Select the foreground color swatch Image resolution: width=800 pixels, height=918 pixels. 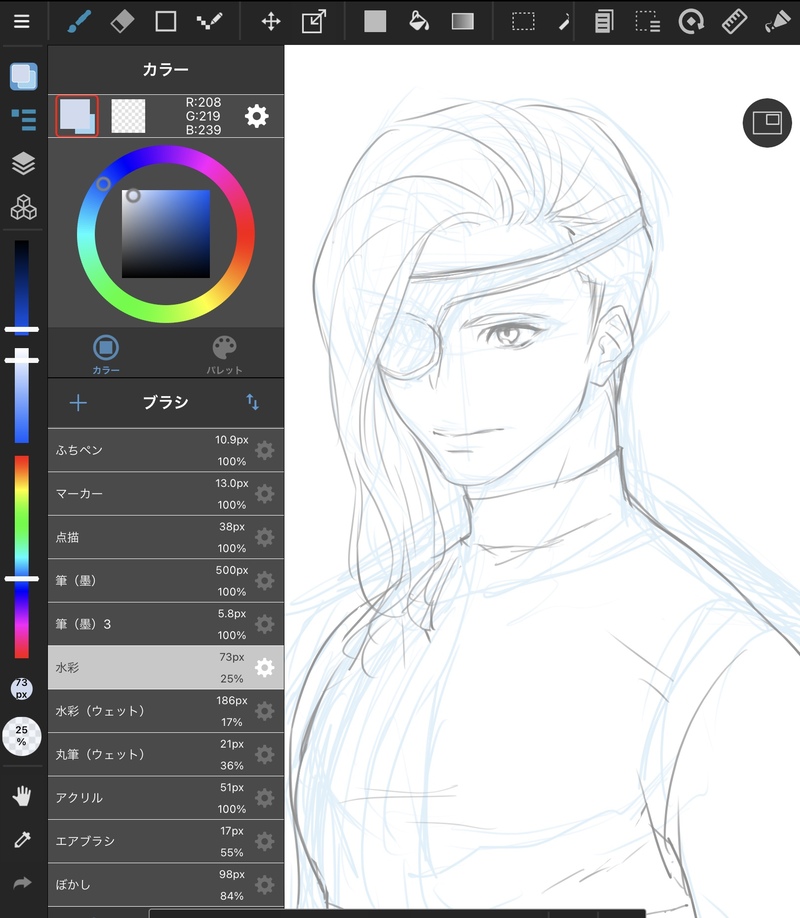77,116
